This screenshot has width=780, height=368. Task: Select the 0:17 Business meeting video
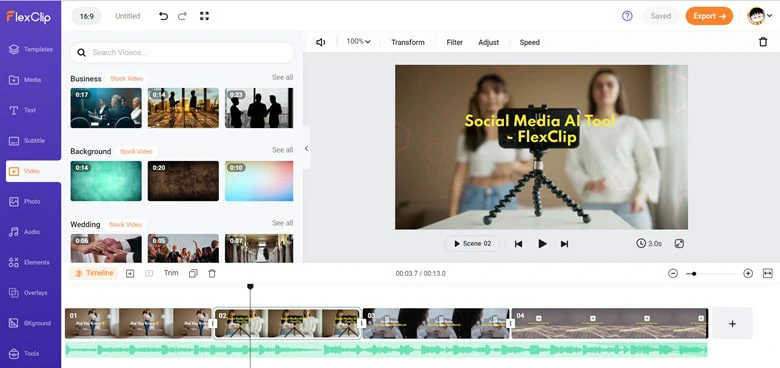point(106,108)
